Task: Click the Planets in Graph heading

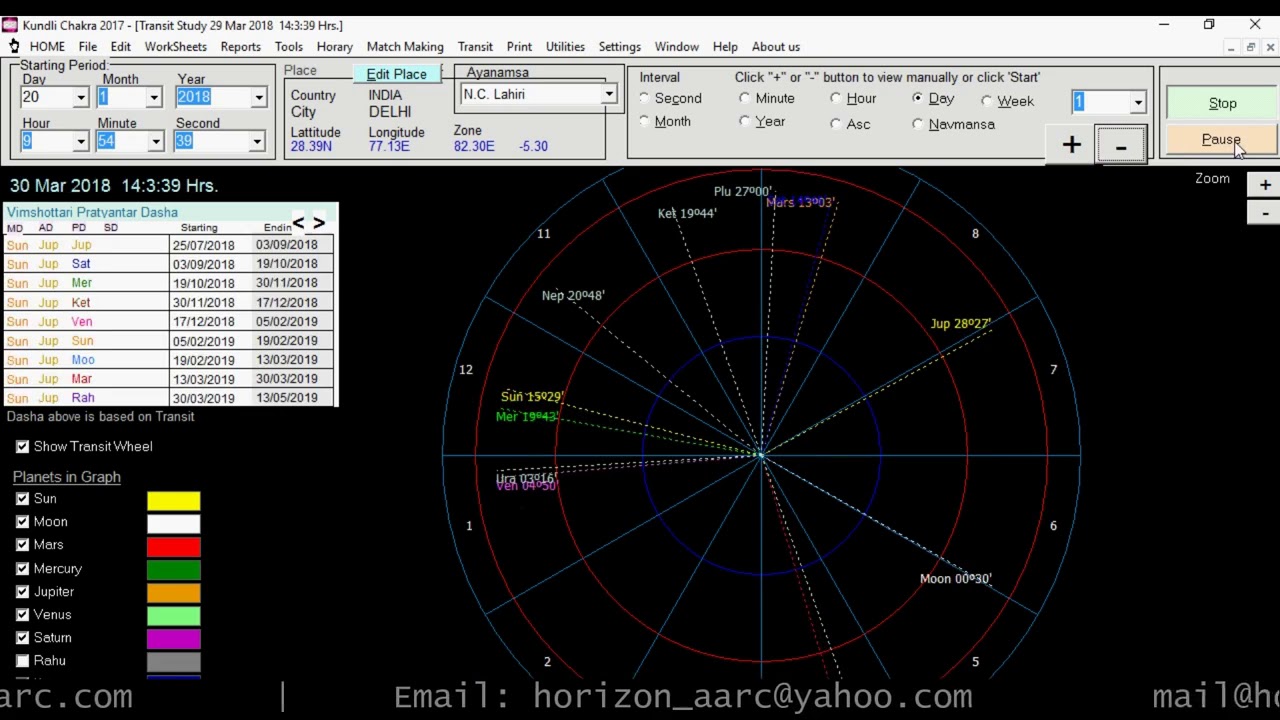Action: click(x=67, y=477)
